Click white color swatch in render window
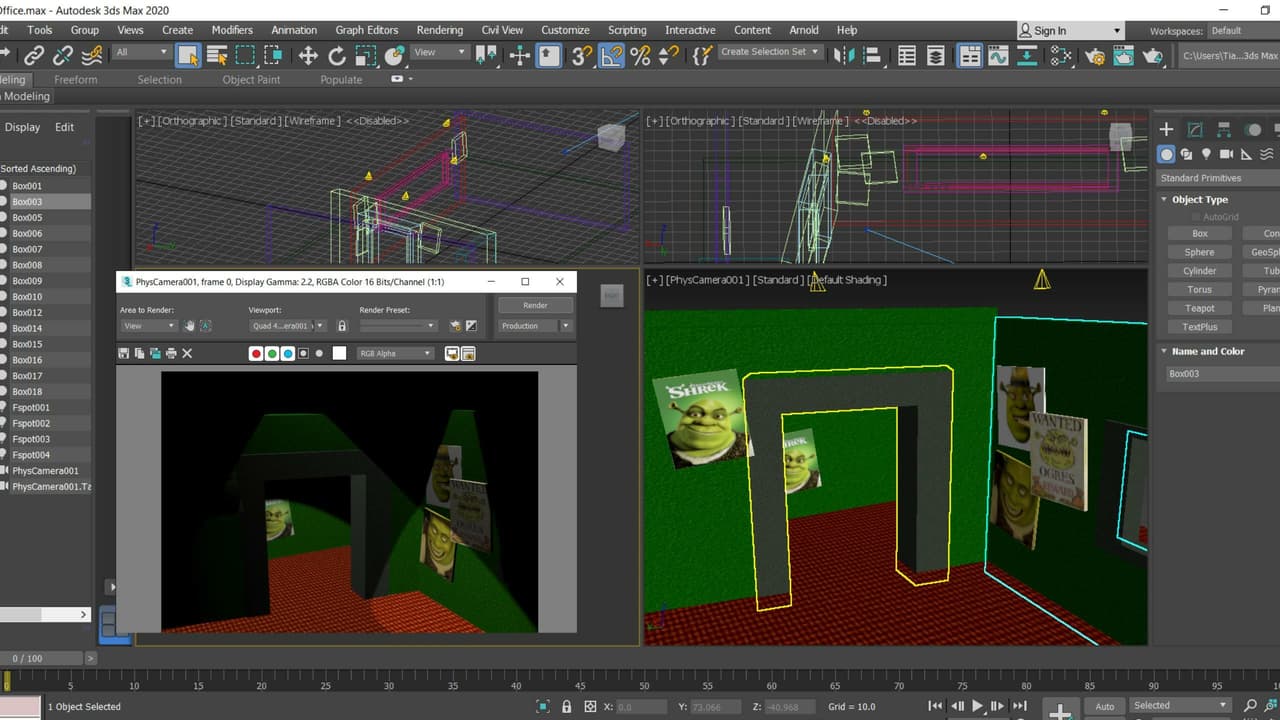The width and height of the screenshot is (1280, 720). pos(339,353)
